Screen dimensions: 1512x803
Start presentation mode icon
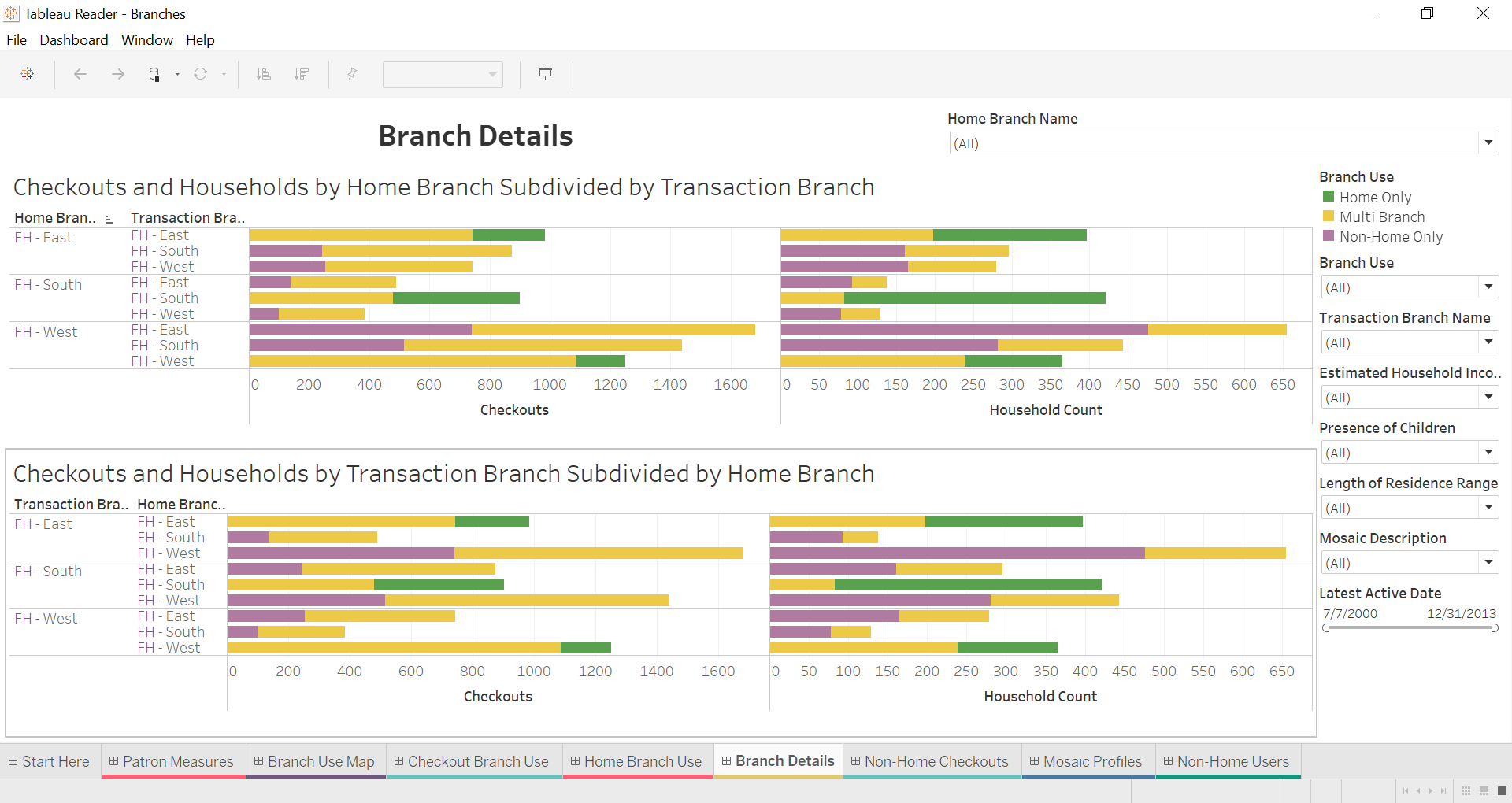tap(545, 74)
